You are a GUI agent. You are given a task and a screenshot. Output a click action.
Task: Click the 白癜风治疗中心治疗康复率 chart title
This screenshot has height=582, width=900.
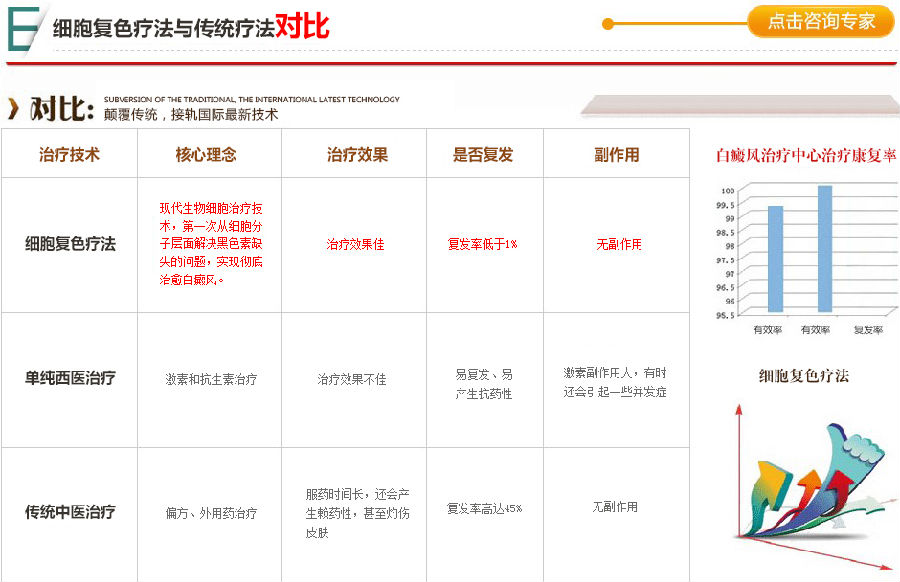pyautogui.click(x=806, y=156)
